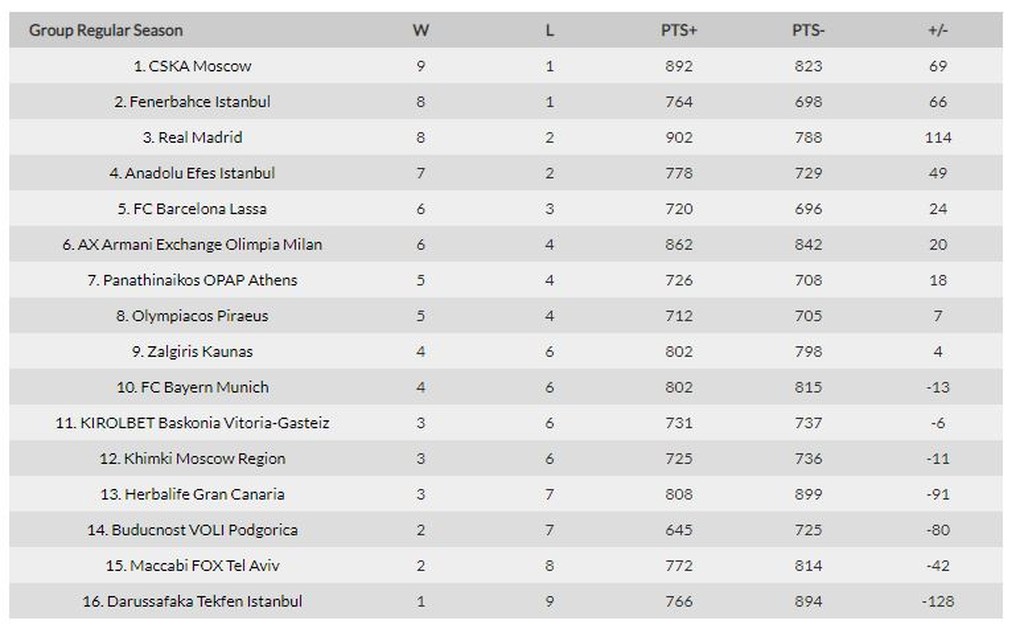Click the +/- column header
Image resolution: width=1024 pixels, height=641 pixels.
tap(938, 30)
